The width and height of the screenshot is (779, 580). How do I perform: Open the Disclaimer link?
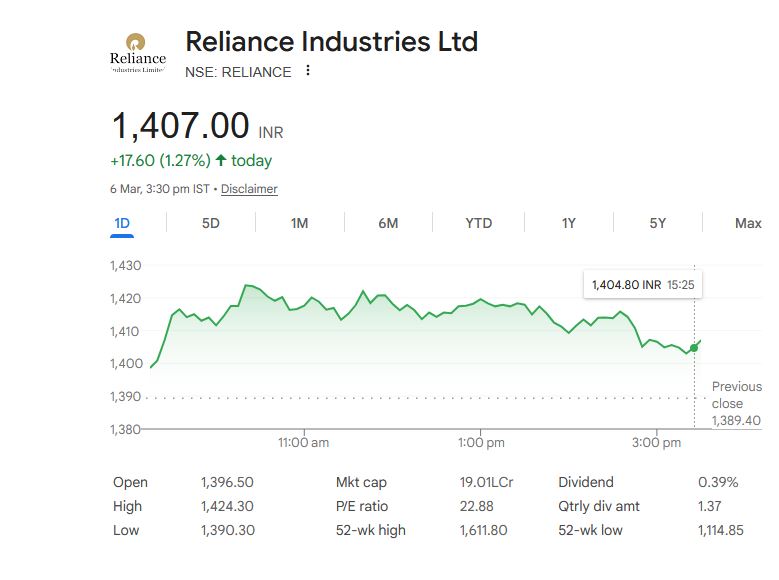click(249, 189)
